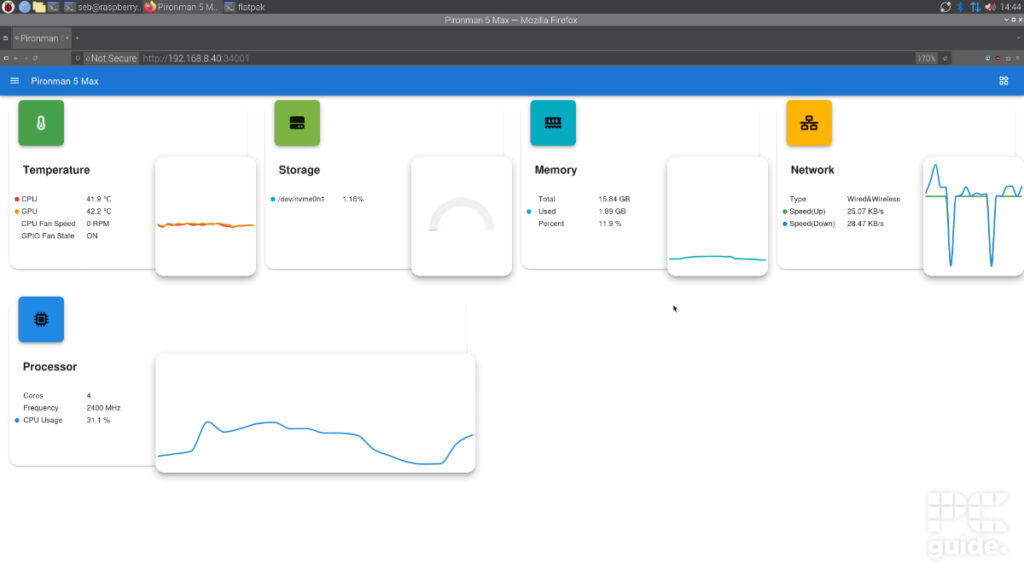
Task: Click the yellow Network icon
Action: (x=809, y=123)
